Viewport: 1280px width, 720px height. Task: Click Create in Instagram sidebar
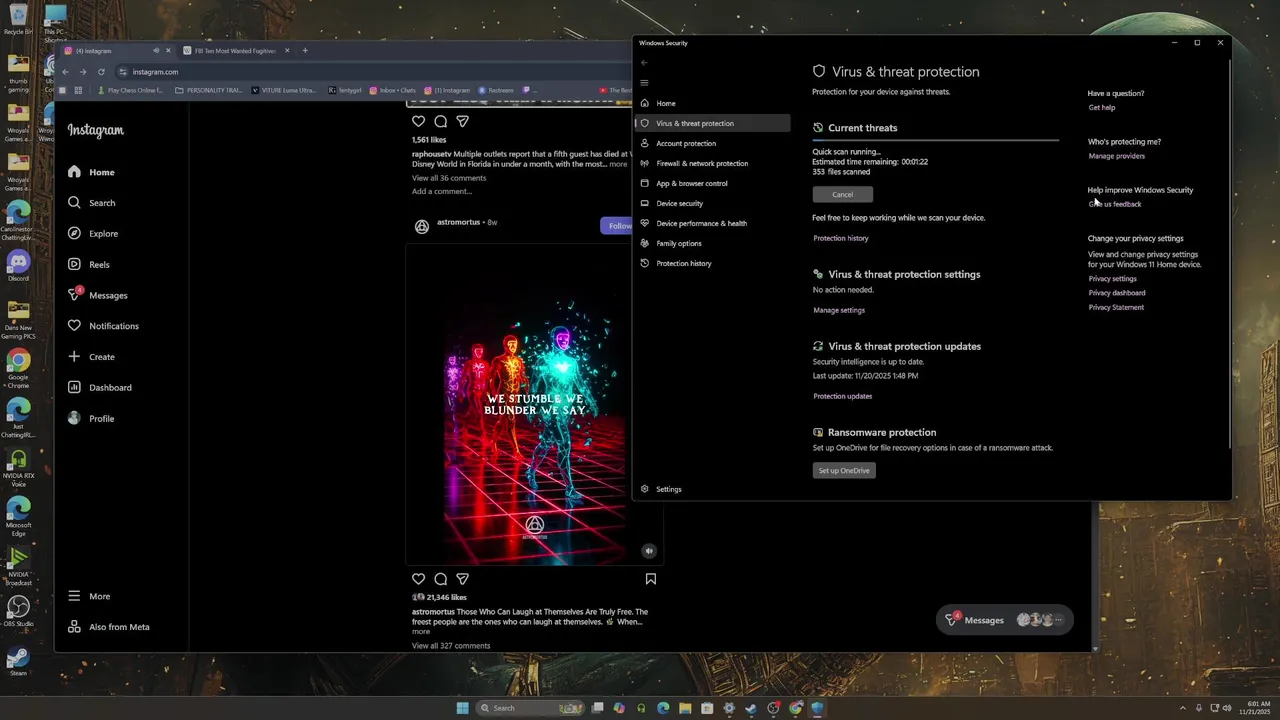tap(91, 357)
